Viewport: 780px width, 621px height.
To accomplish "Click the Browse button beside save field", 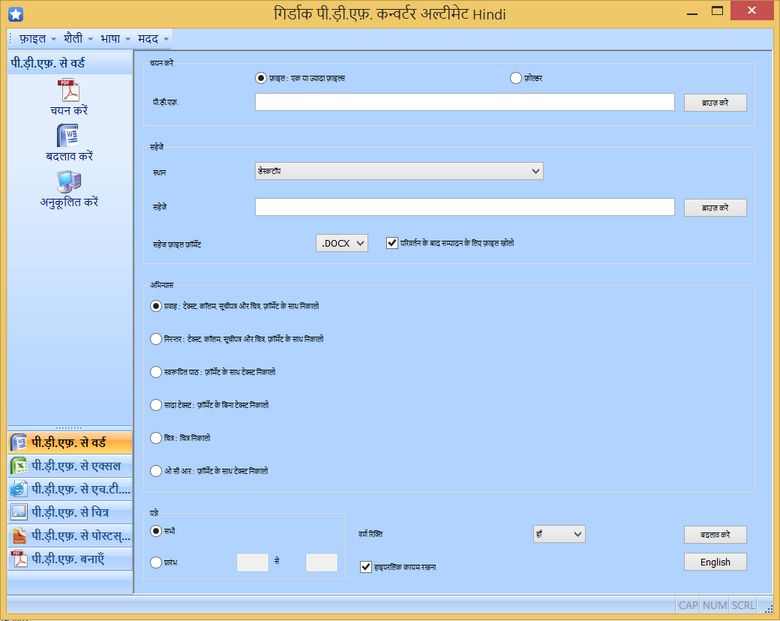I will tap(715, 208).
